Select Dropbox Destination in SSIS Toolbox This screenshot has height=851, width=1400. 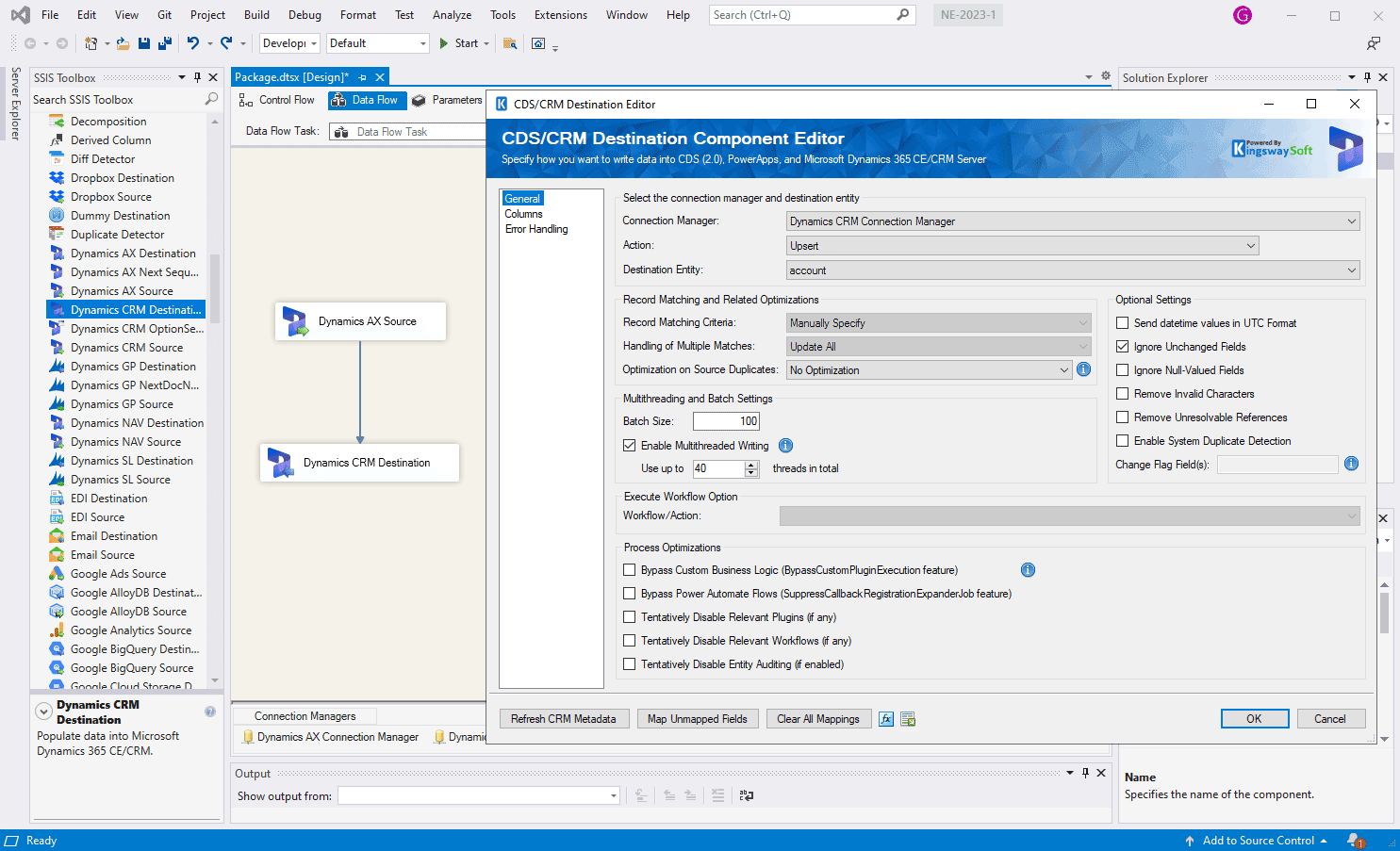(x=123, y=178)
